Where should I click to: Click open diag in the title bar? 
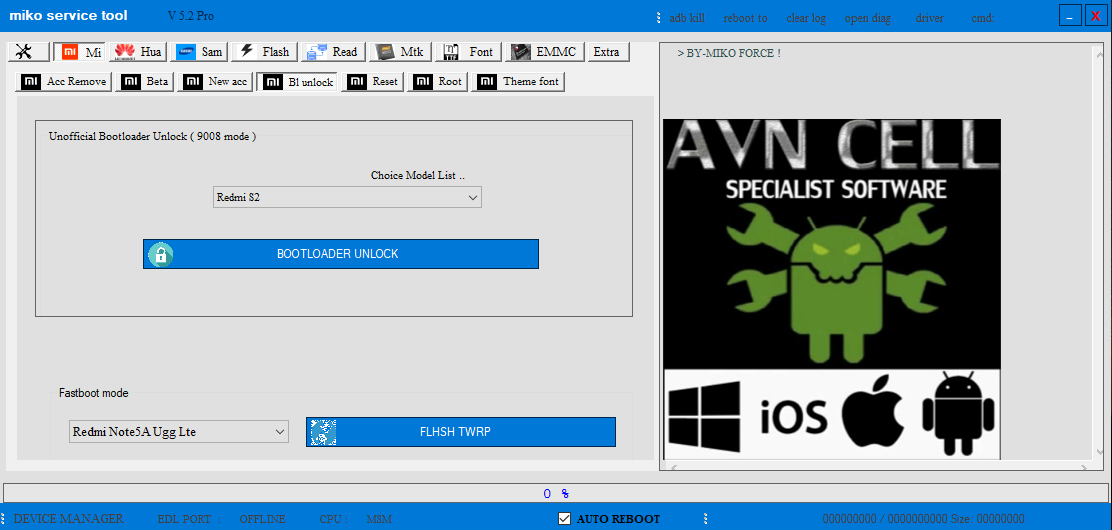click(x=867, y=18)
